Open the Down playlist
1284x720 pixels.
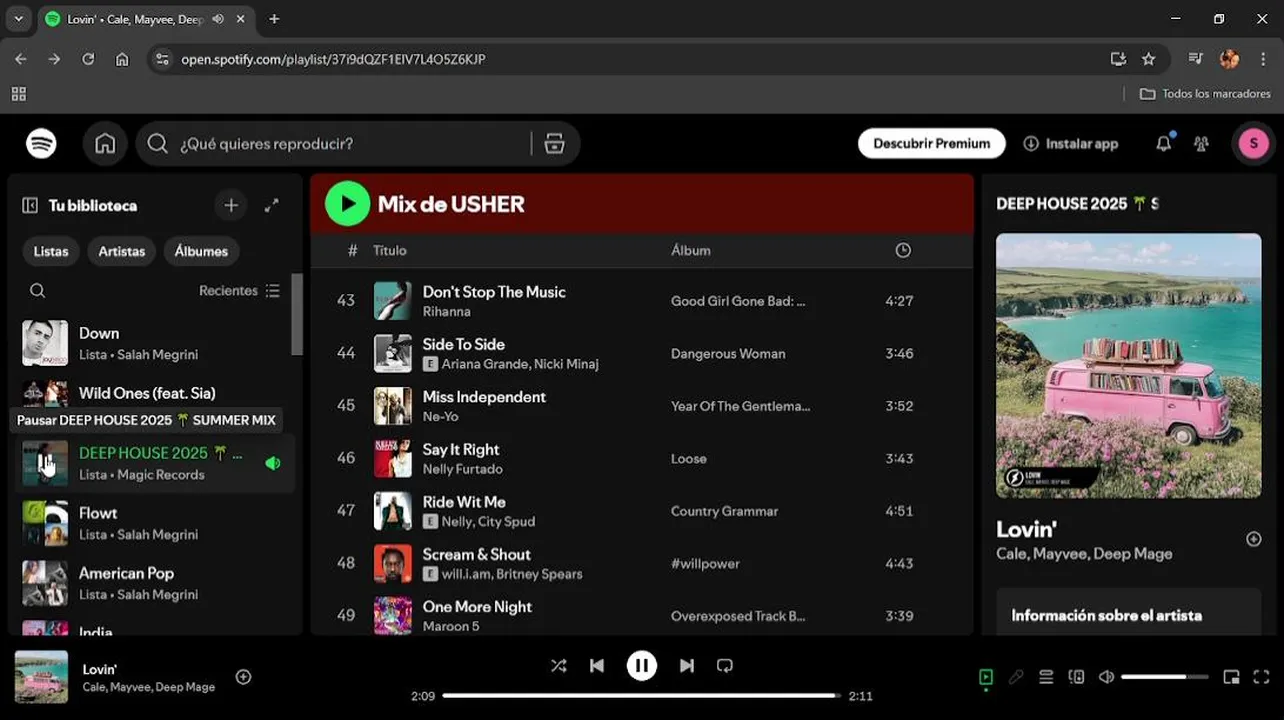pos(155,343)
